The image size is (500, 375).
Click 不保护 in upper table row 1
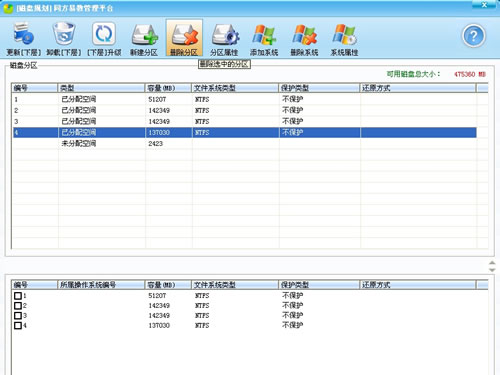pos(293,99)
